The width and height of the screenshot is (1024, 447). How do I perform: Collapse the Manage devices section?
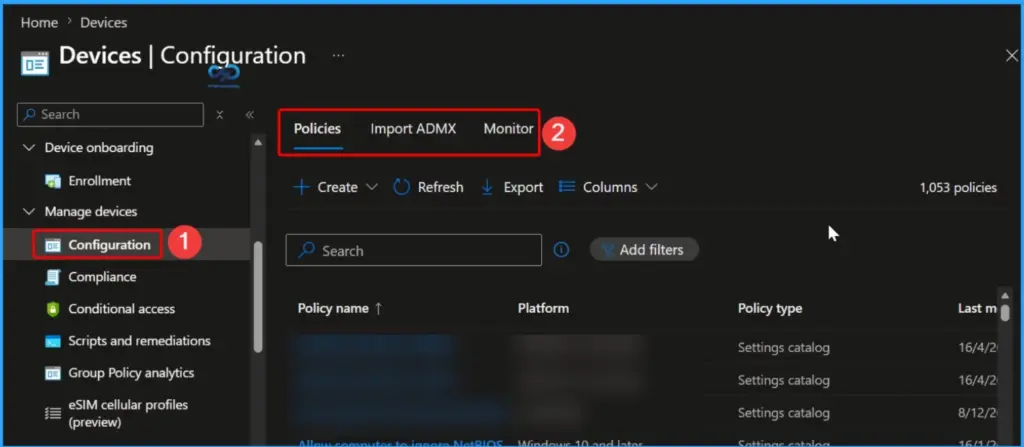[29, 212]
